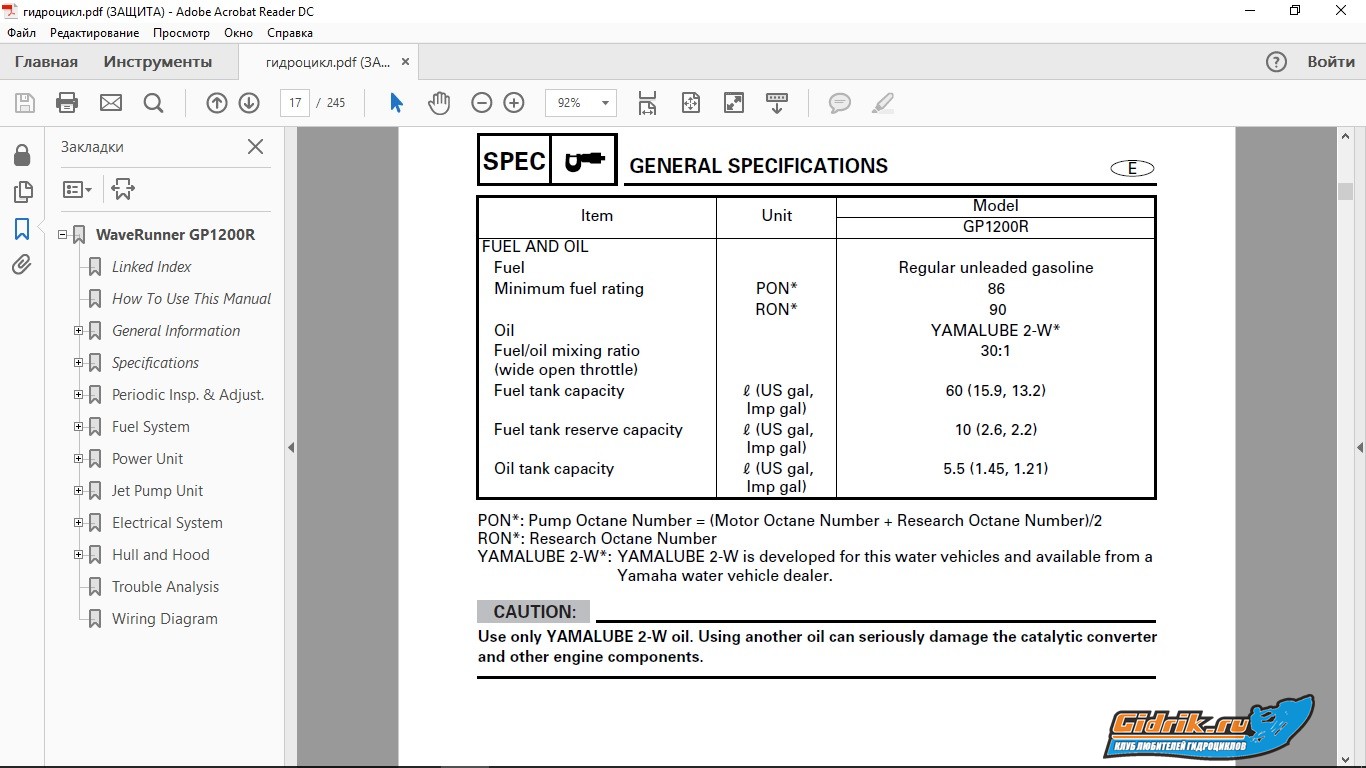Collapse the left navigation pane arrow
Screen dimensions: 1366x768
click(x=291, y=447)
